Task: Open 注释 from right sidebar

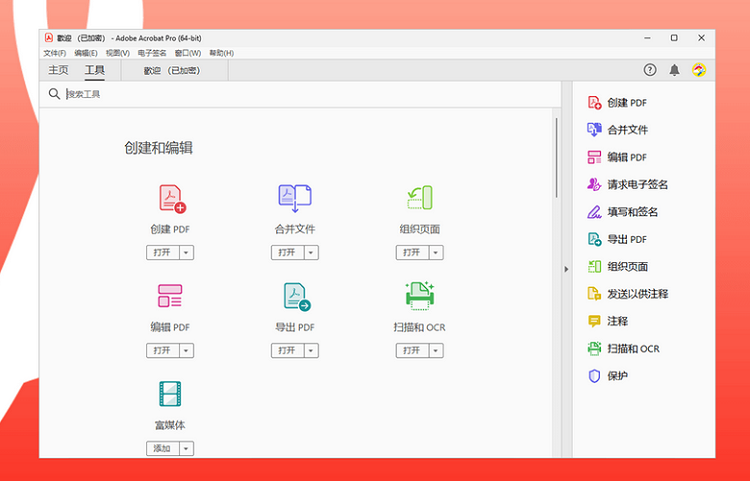Action: (x=607, y=321)
